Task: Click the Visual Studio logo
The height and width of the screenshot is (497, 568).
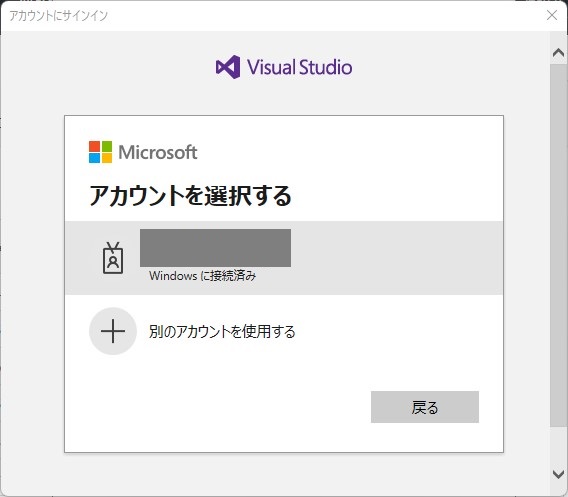Action: click(x=284, y=67)
